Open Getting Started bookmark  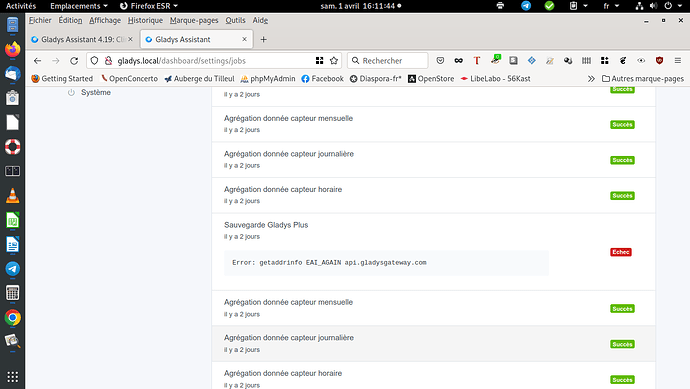coord(62,78)
